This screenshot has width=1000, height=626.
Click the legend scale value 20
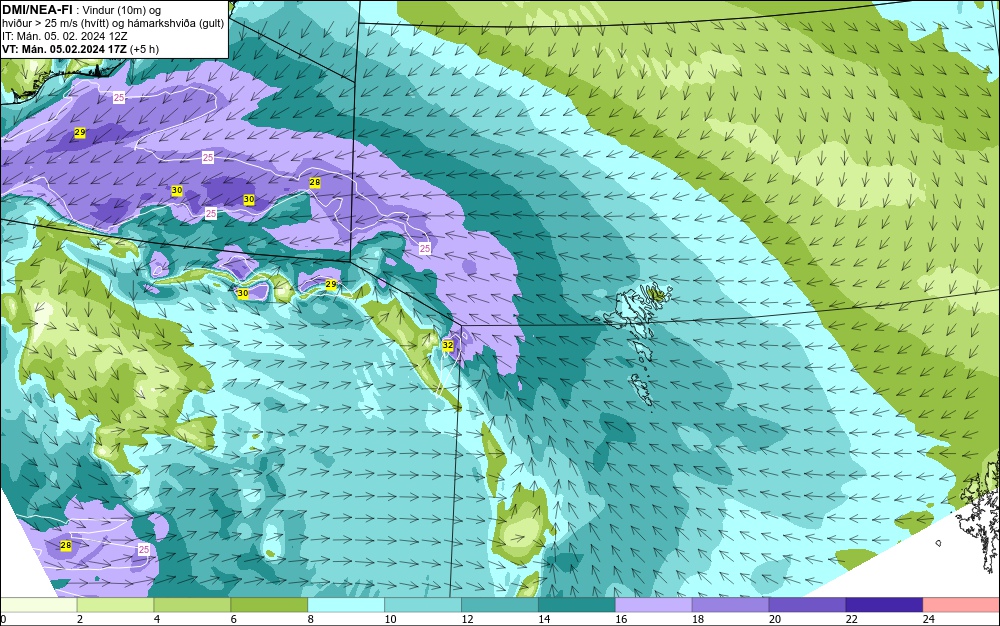coord(774,619)
